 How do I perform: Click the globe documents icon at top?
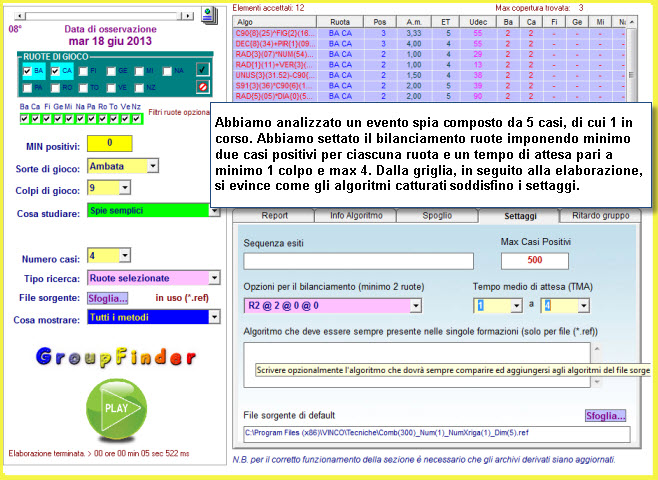click(x=209, y=16)
